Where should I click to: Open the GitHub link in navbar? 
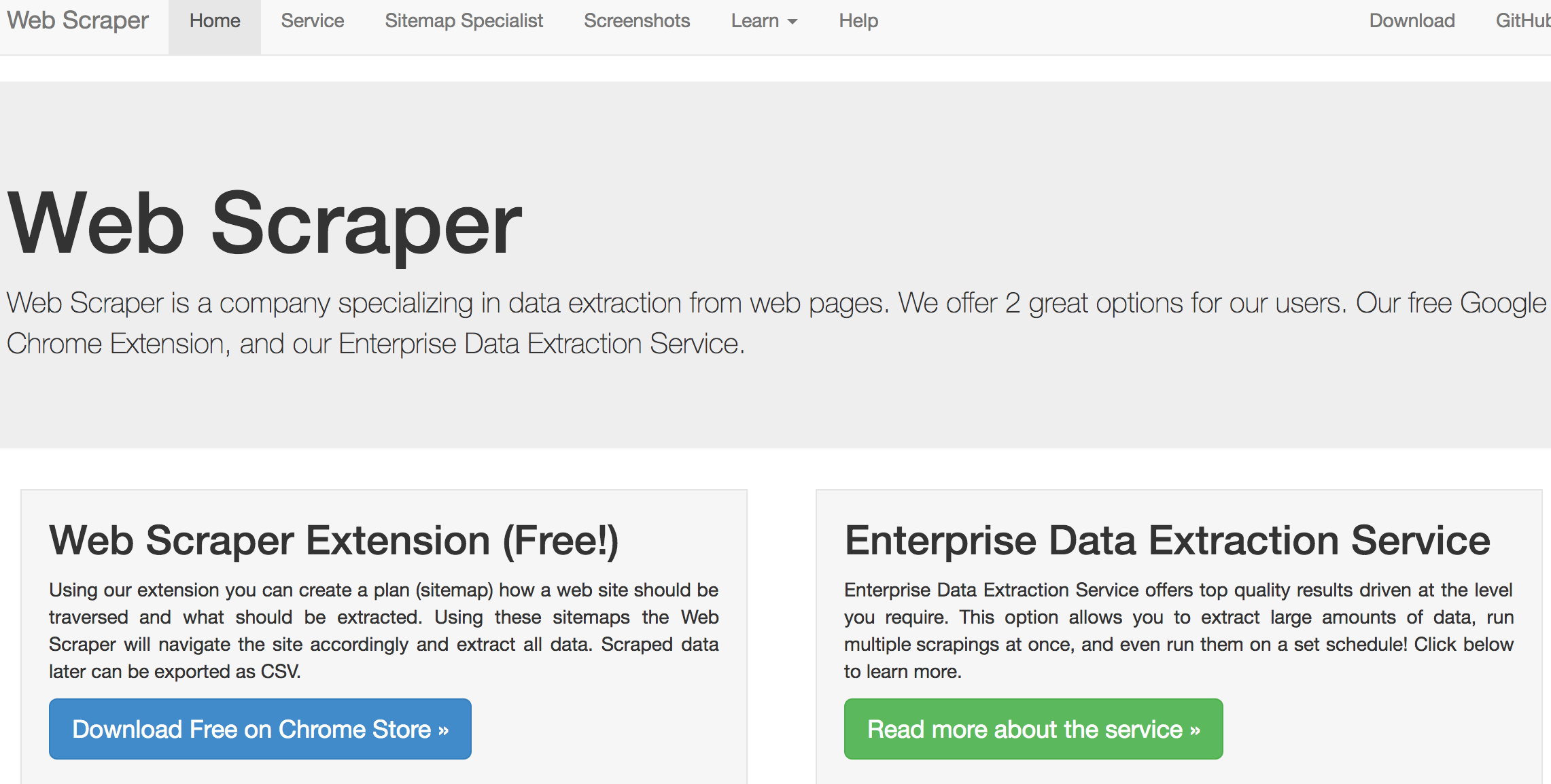click(x=1523, y=20)
